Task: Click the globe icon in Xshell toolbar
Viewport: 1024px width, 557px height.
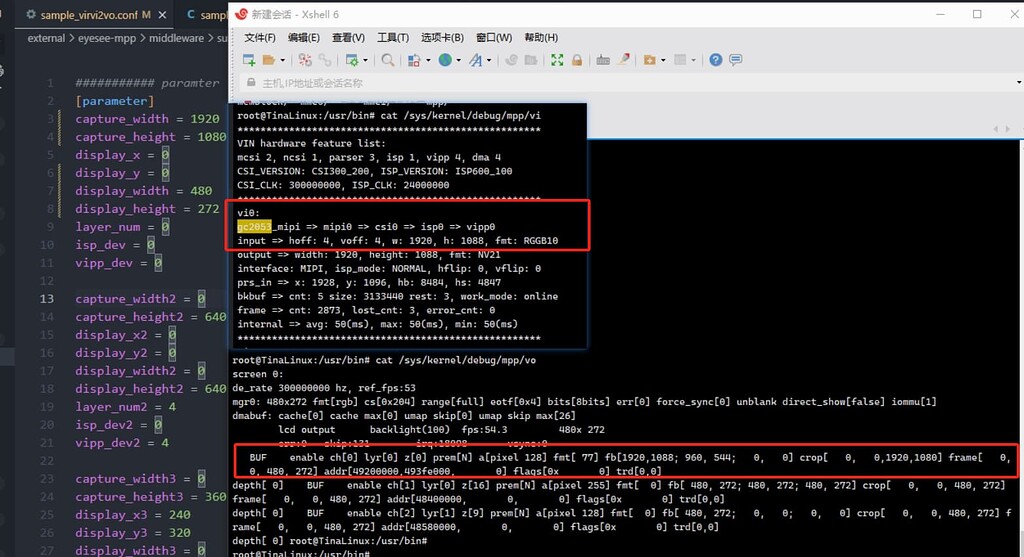Action: [445, 60]
